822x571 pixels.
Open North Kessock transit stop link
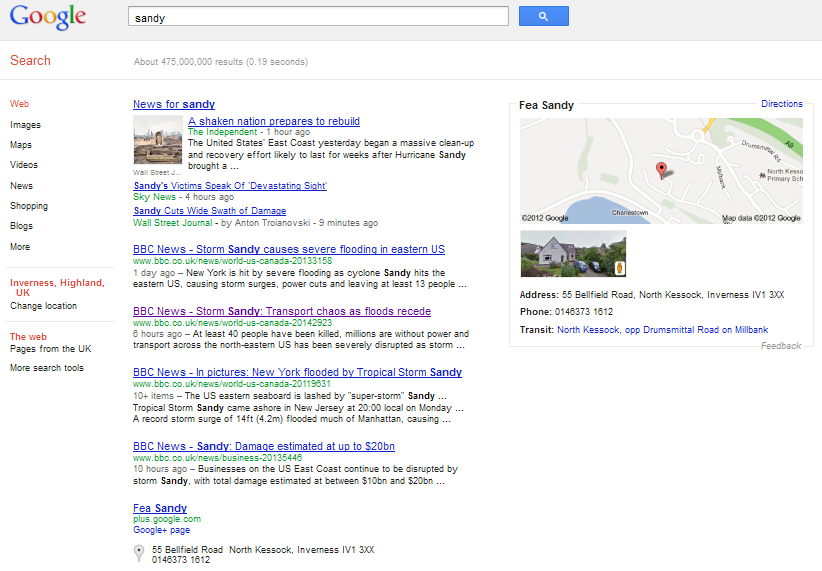663,330
